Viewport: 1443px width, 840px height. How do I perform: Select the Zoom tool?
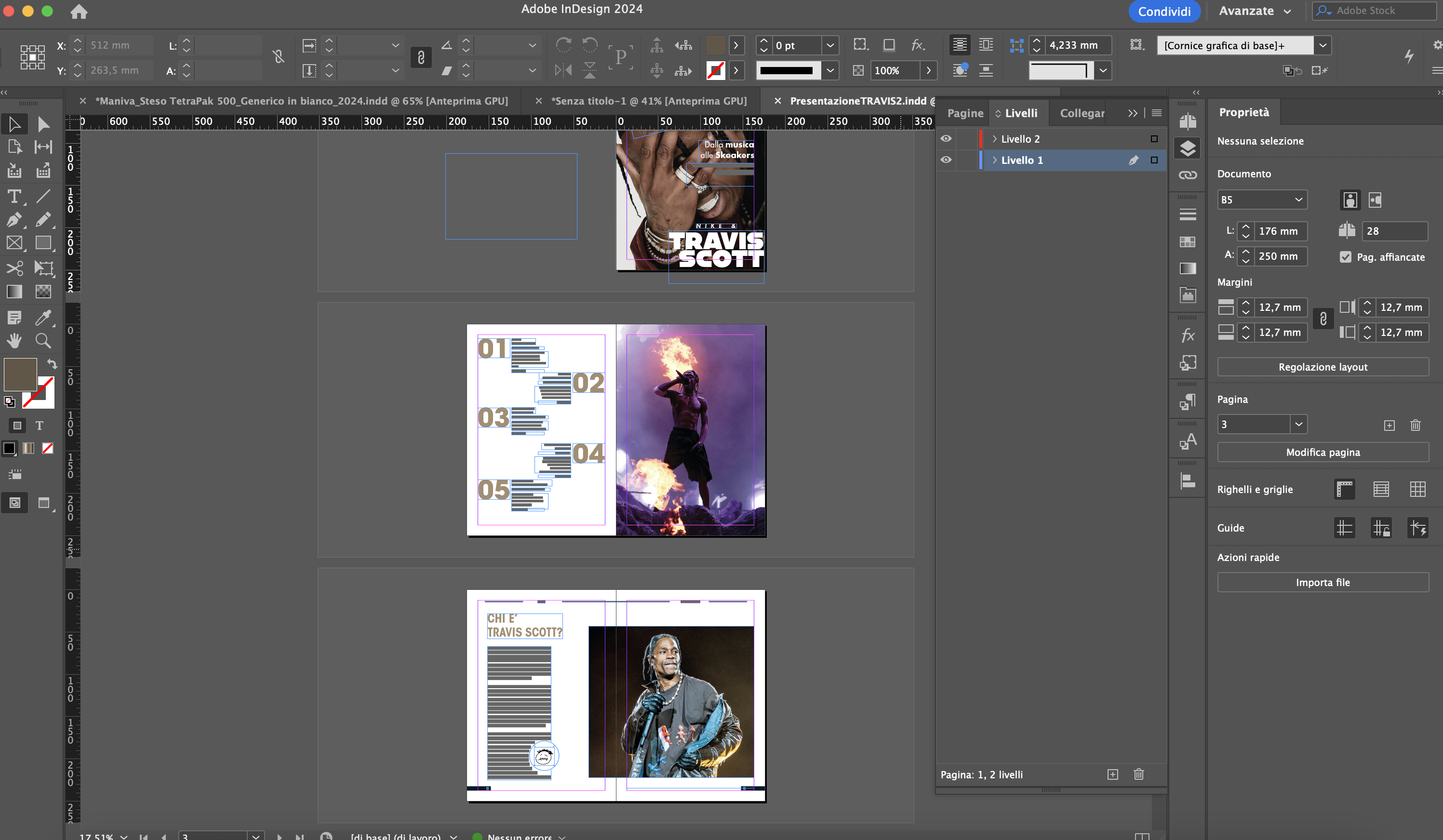point(43,341)
